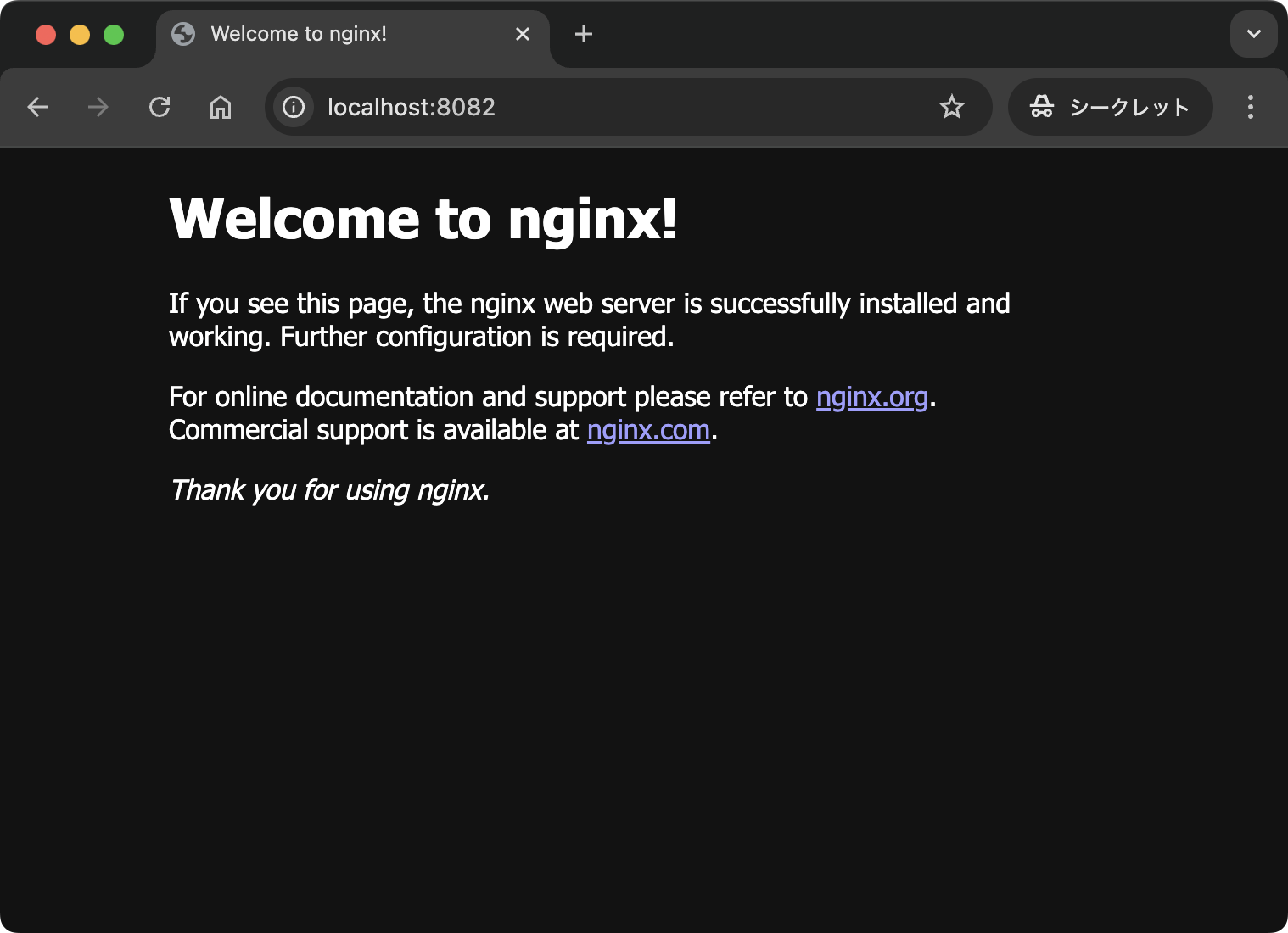
Task: Bookmark this page with the star
Action: click(951, 107)
